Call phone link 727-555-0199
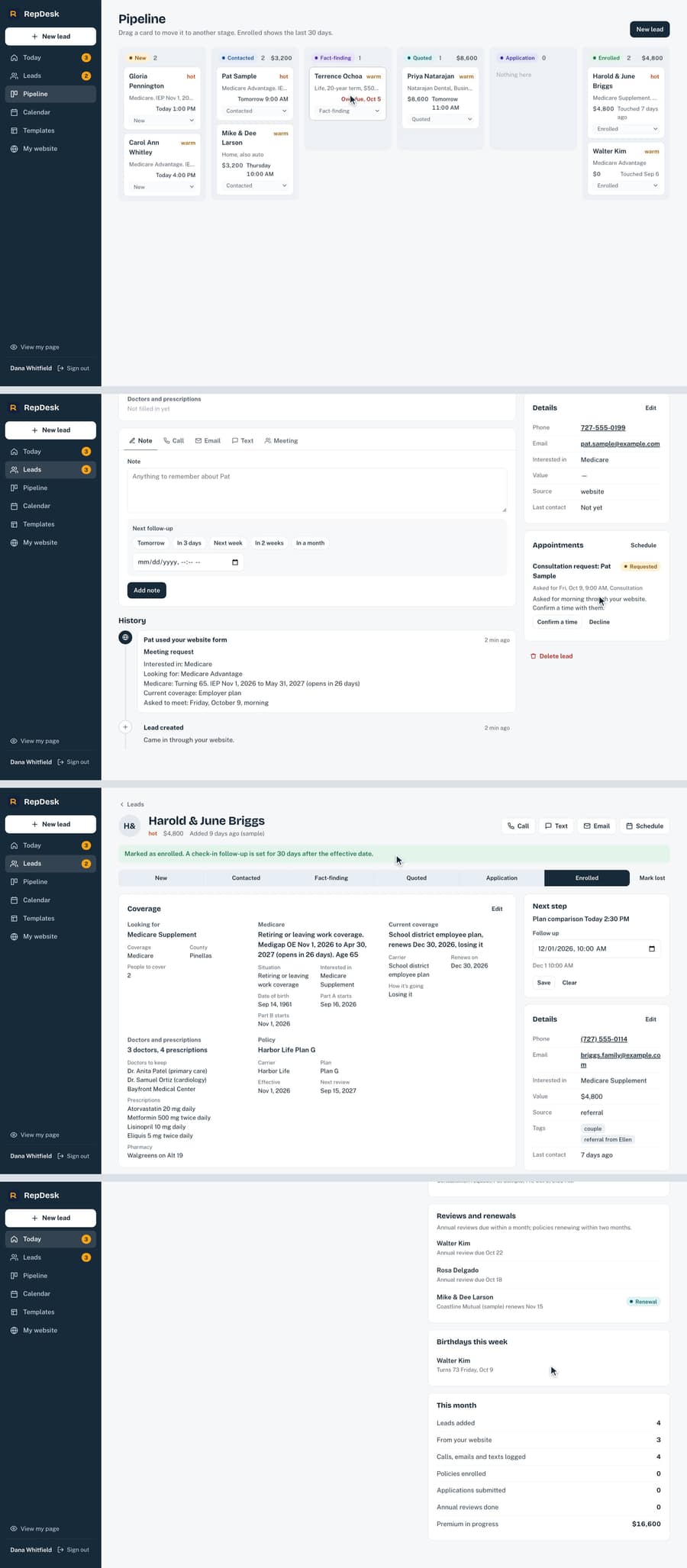 [603, 428]
